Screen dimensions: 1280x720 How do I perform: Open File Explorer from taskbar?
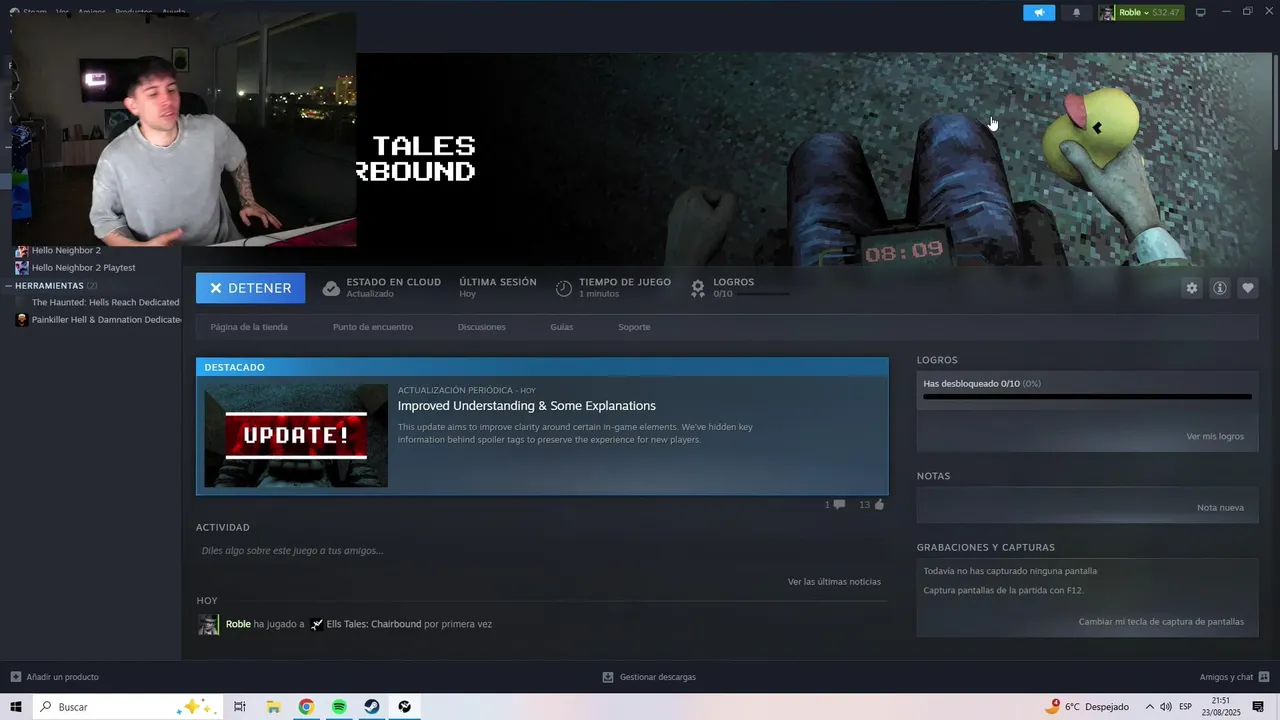tap(273, 707)
